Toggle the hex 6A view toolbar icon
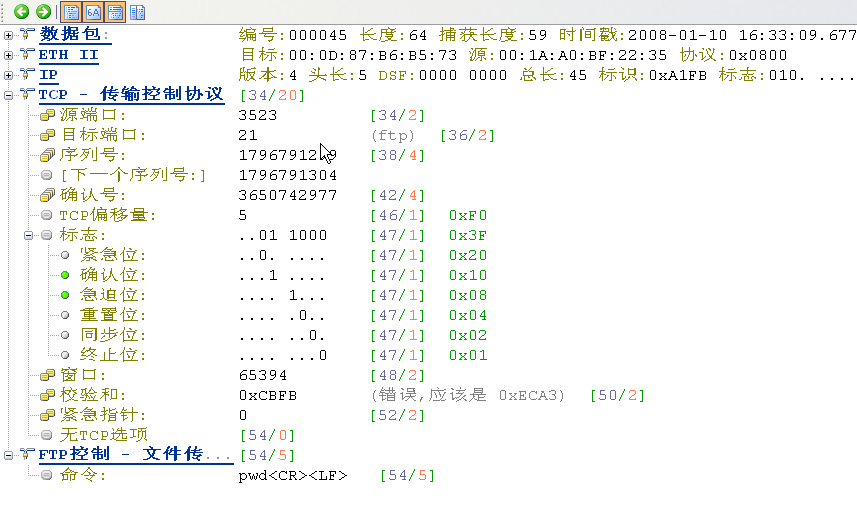This screenshot has width=857, height=532. pos(93,12)
